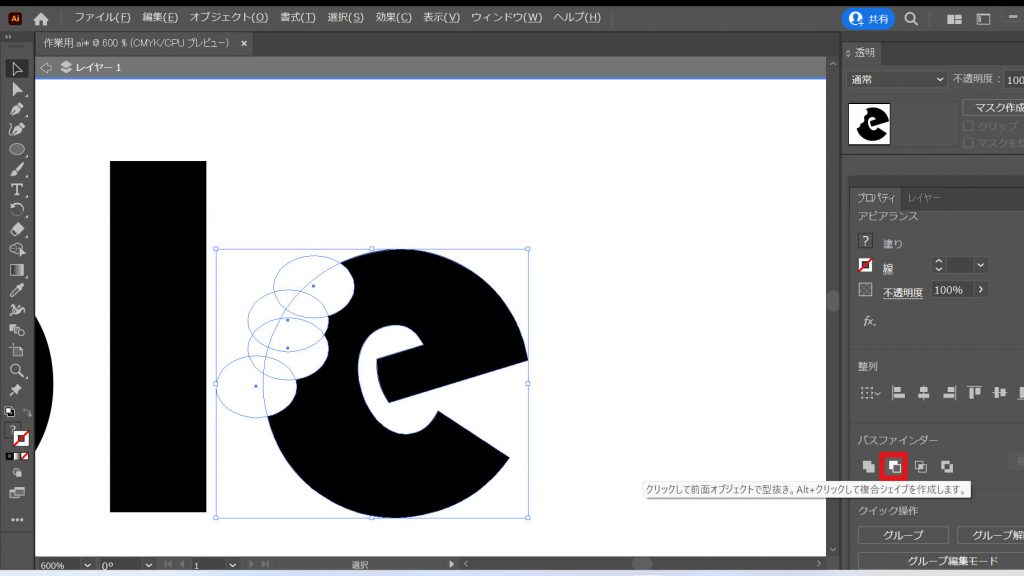Align objects to horizontal center
1024x576 pixels.
[x=923, y=392]
